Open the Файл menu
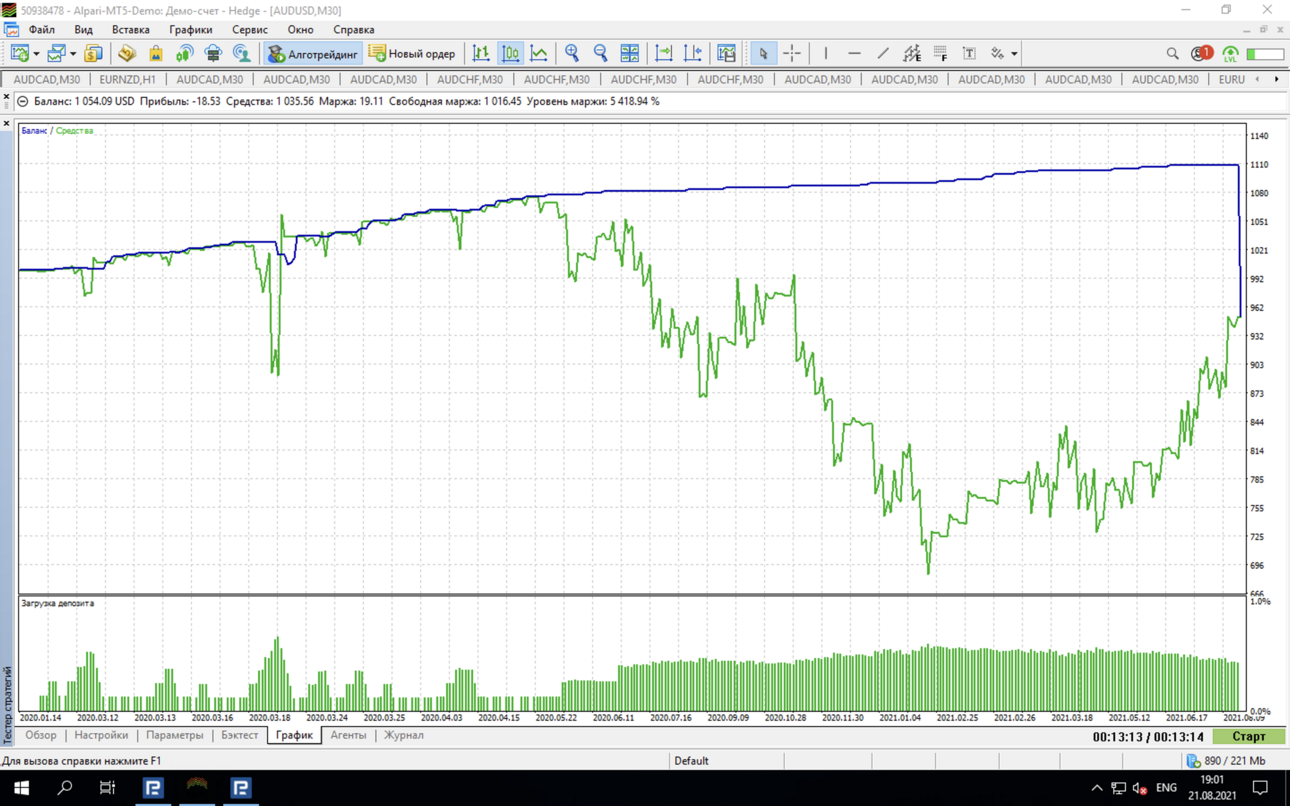The width and height of the screenshot is (1290, 806). (42, 30)
